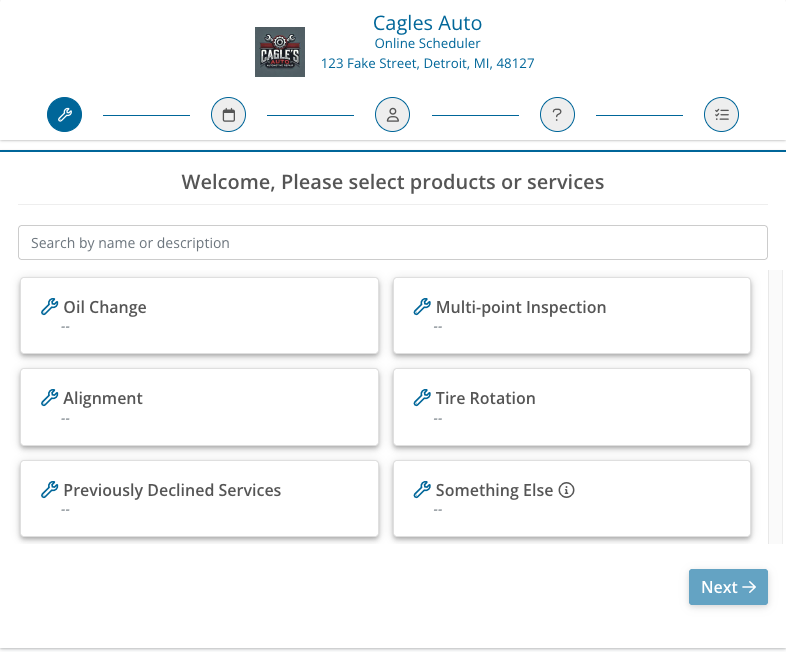
Task: Click the Cagles Auto title link
Action: 427,22
